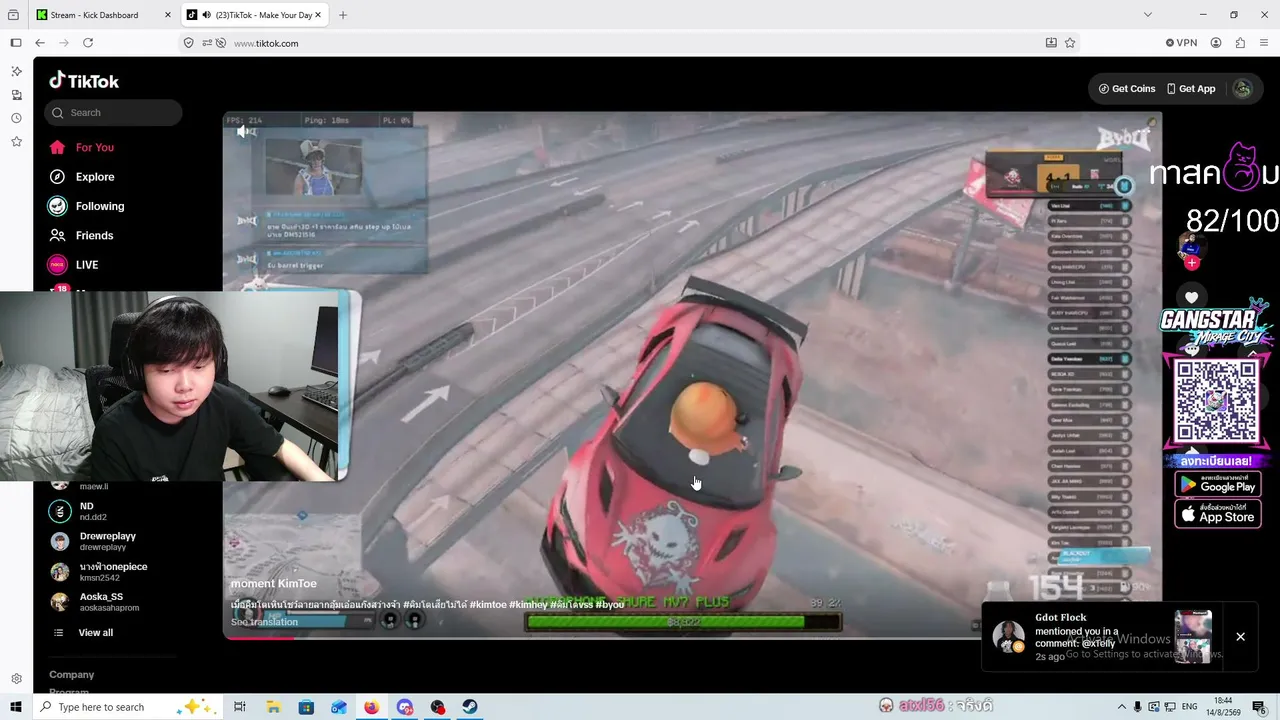Open browser sidebar settings gear

[x=16, y=679]
